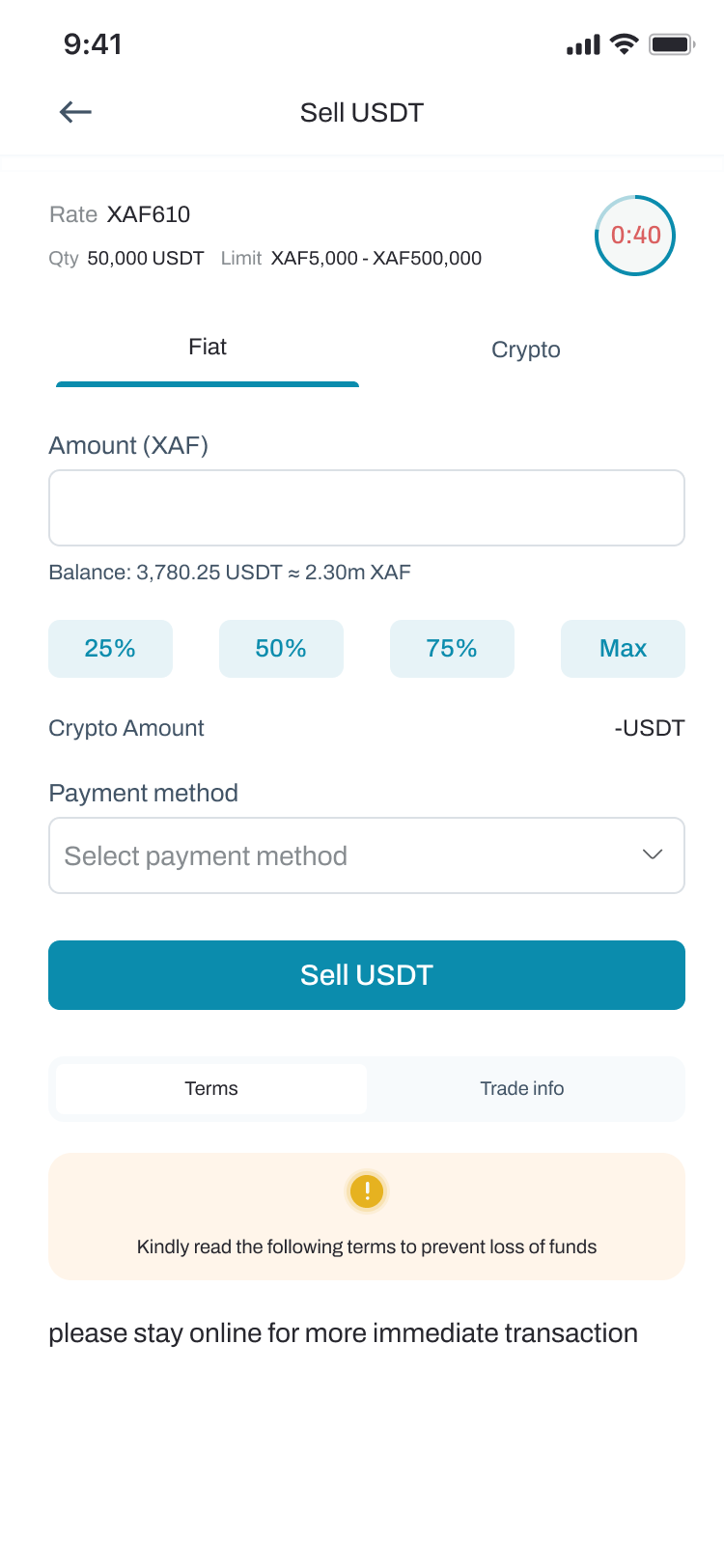This screenshot has width=724, height=1568.
Task: Expand the payment method chevron arrow
Action: click(x=653, y=854)
